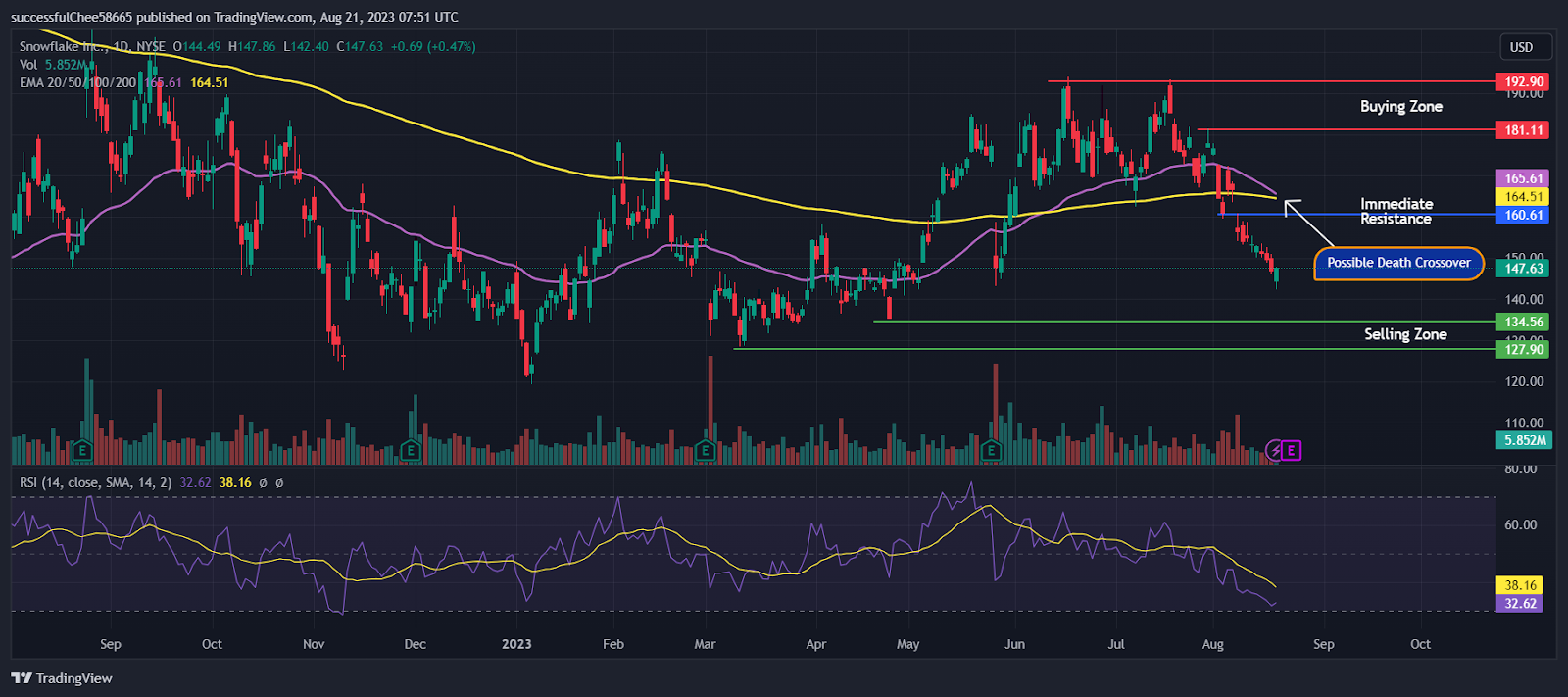
Task: Select the Immediate Resistance text annotation
Action: pos(1396,211)
